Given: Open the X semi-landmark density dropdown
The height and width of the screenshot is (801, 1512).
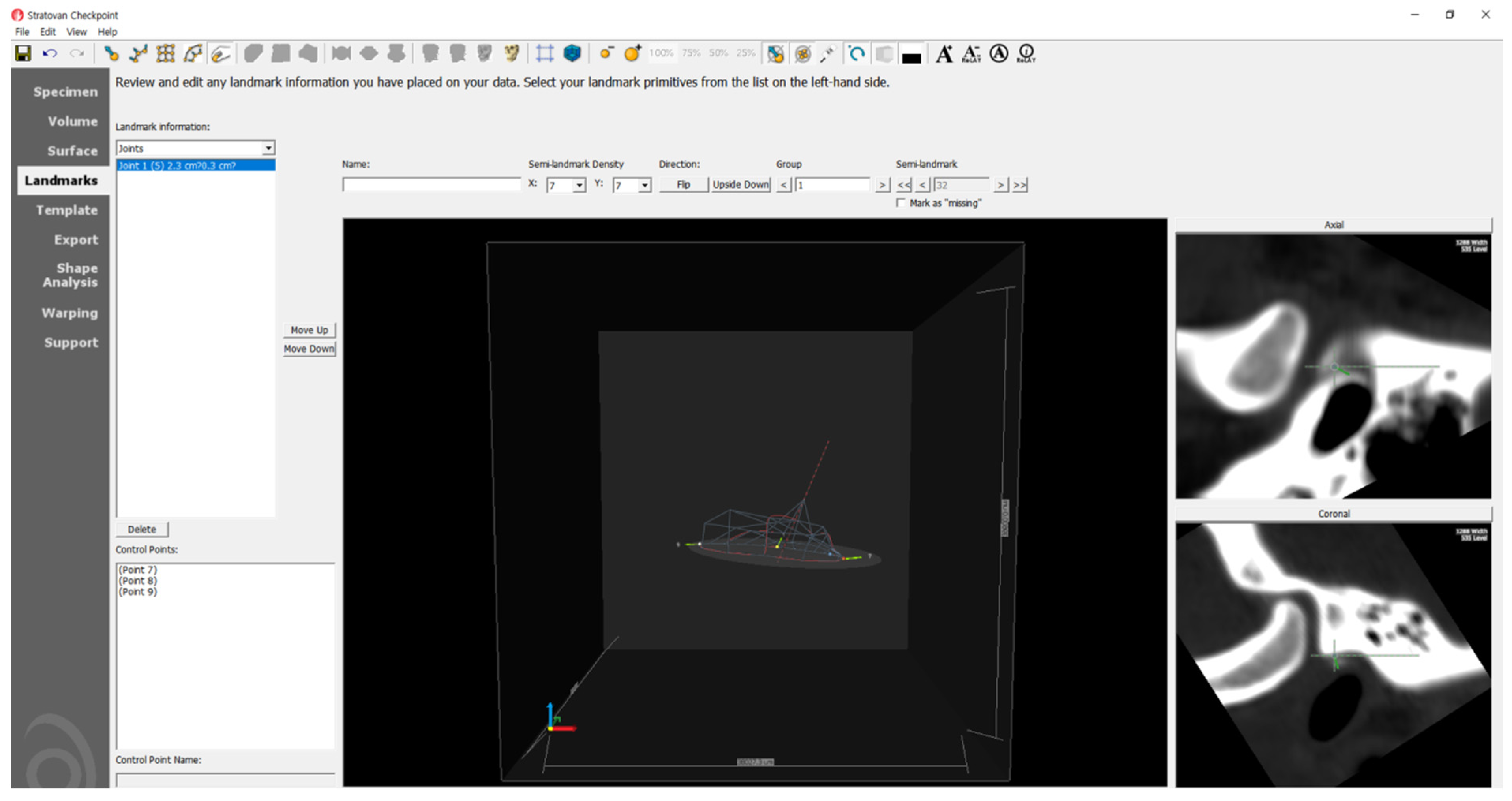Looking at the screenshot, I should (x=579, y=185).
